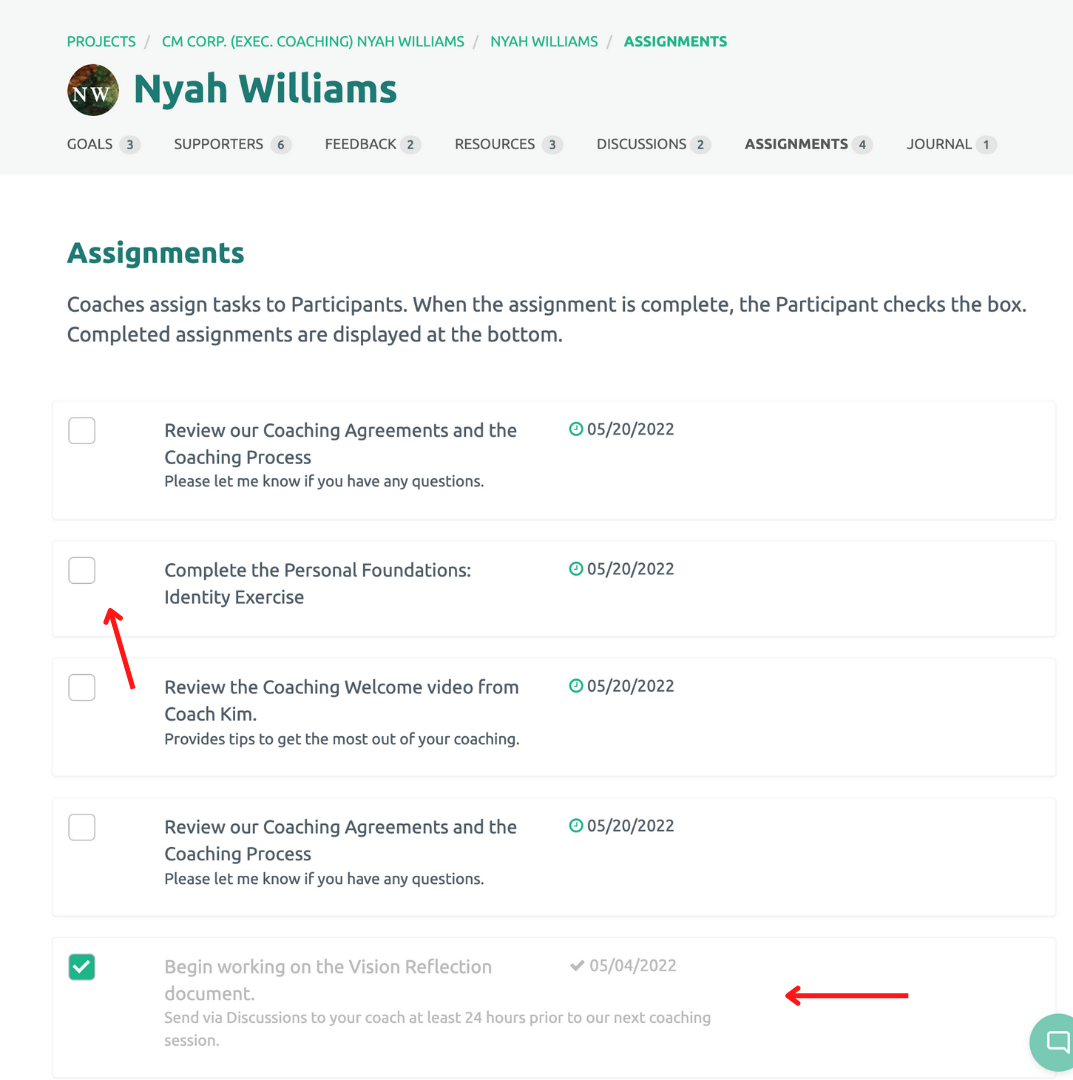Viewport: 1073px width, 1080px height.
Task: Click the clock icon beside Identity Exercise date
Action: click(x=576, y=569)
